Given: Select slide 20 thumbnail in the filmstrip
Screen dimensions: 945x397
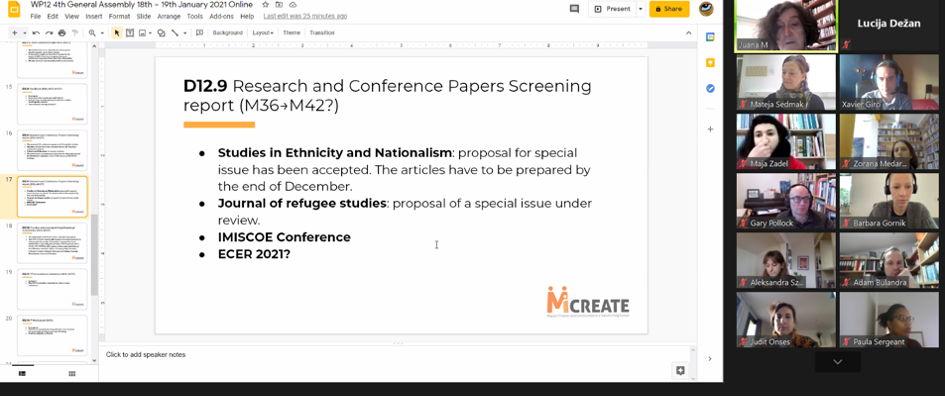Looking at the screenshot, I should pos(52,336).
